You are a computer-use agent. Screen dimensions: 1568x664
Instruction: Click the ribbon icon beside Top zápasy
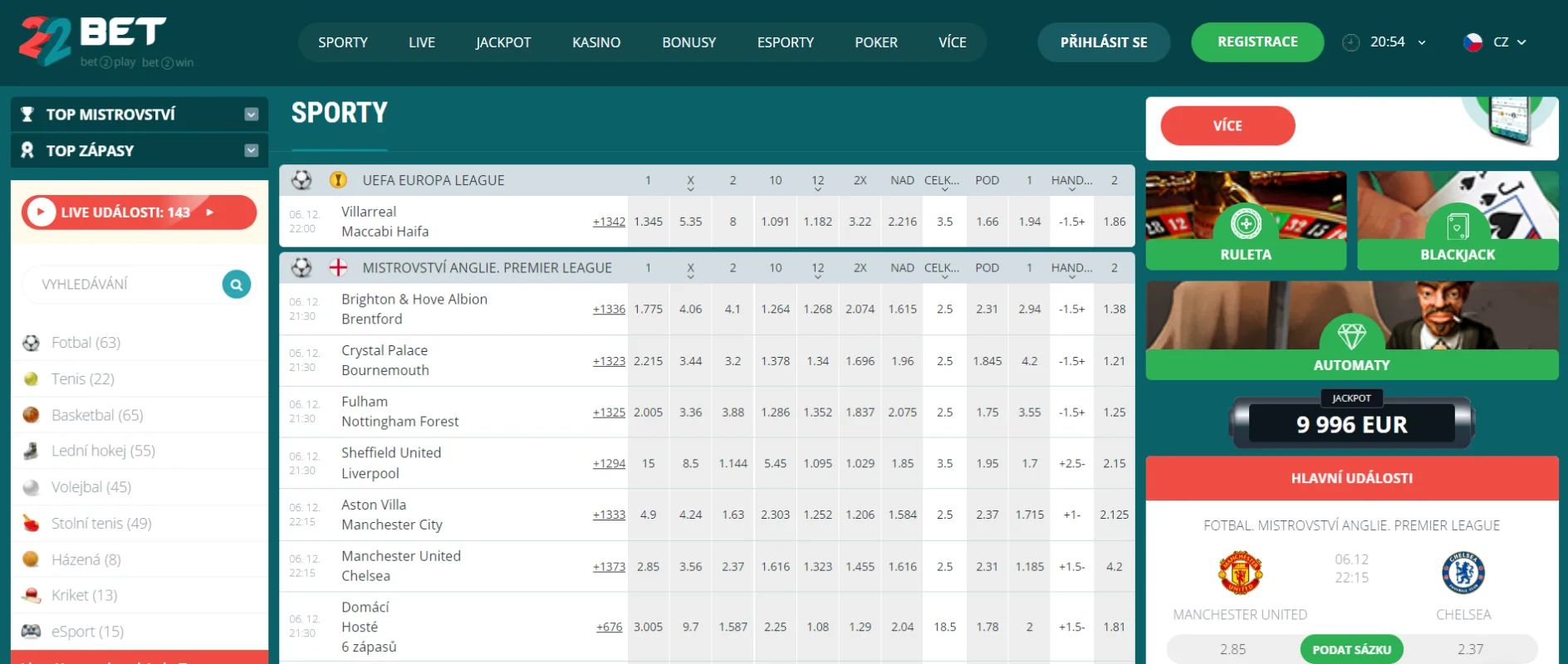click(x=27, y=150)
